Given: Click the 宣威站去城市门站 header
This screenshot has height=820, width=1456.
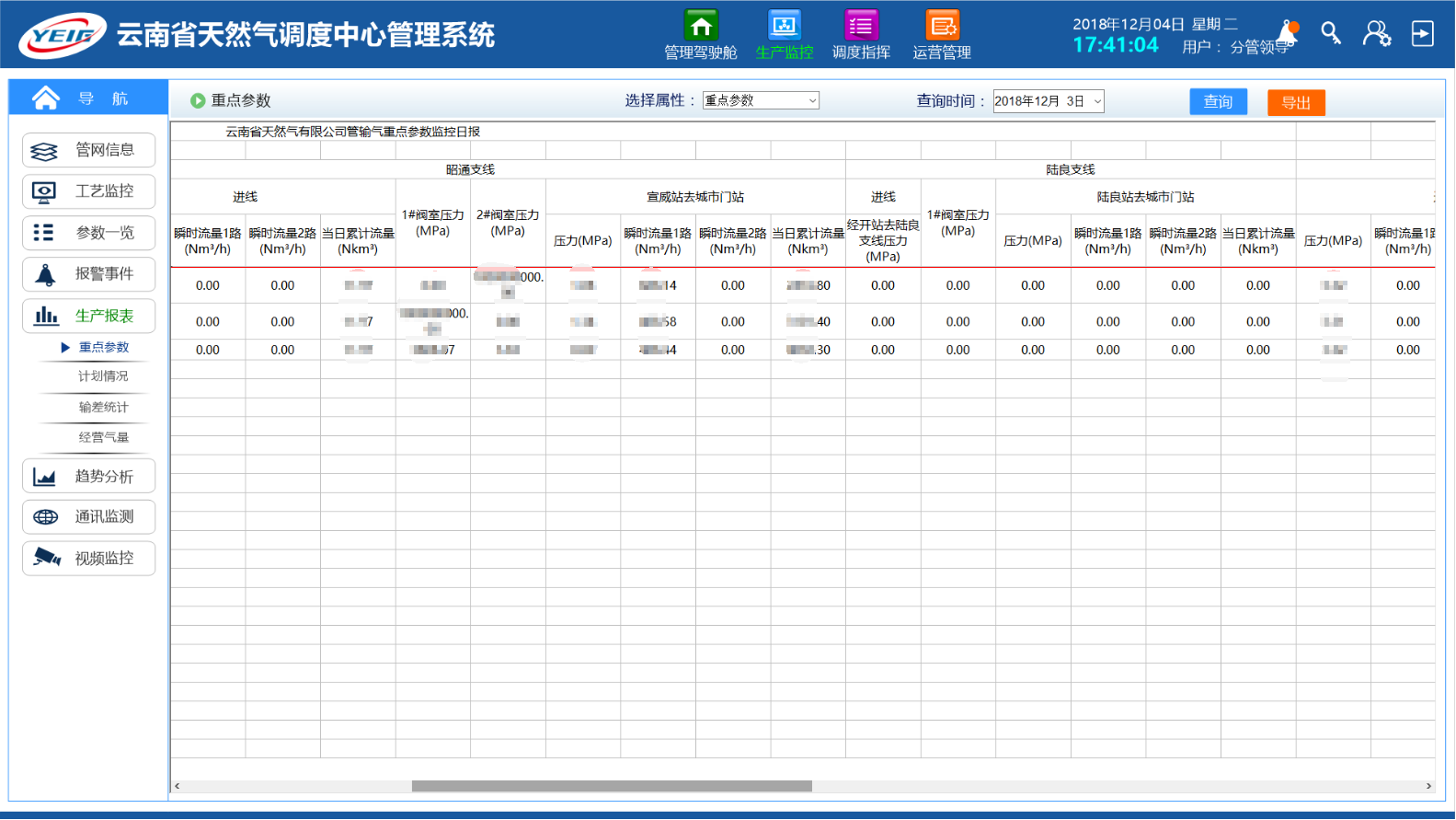Looking at the screenshot, I should [x=695, y=197].
